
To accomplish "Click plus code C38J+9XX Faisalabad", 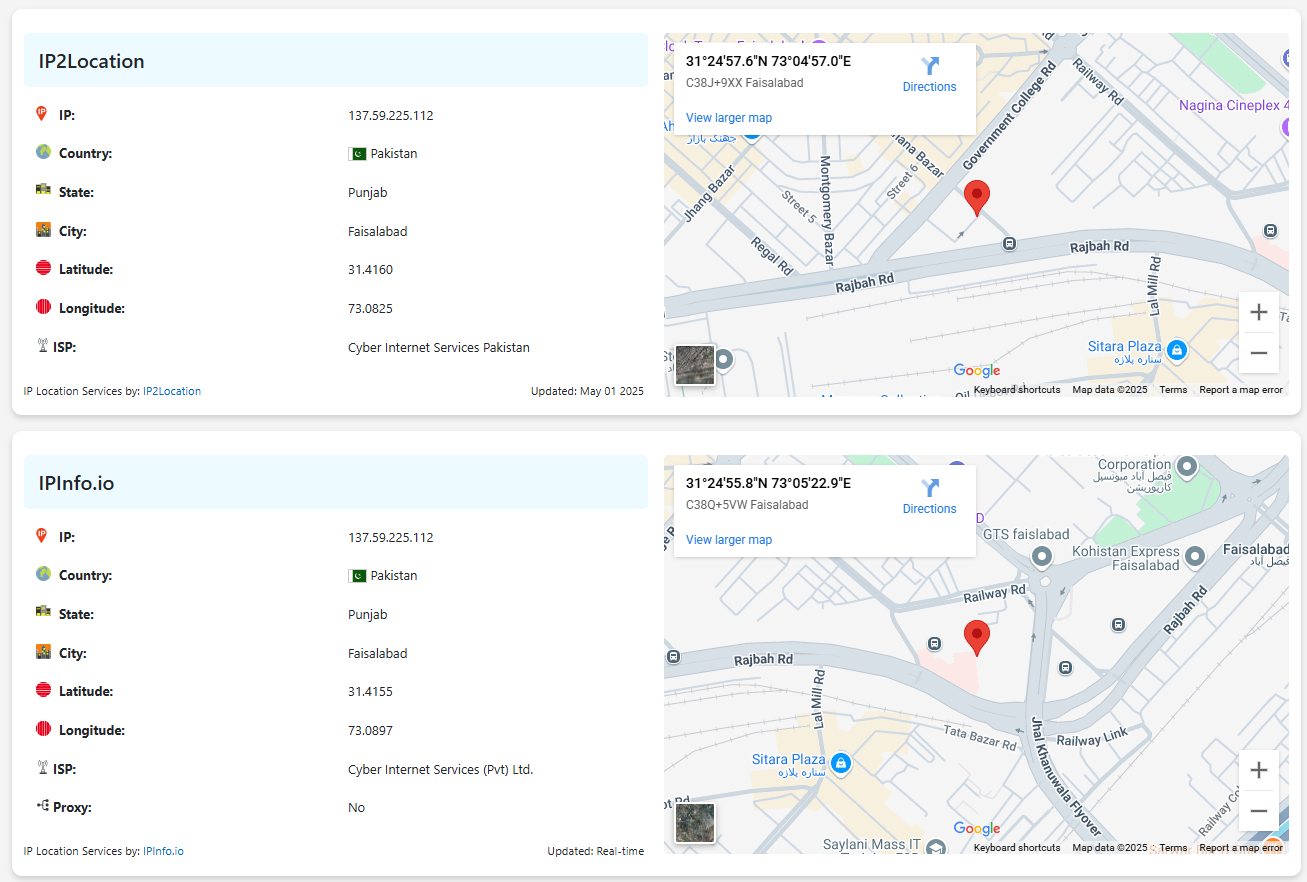I will [744, 83].
